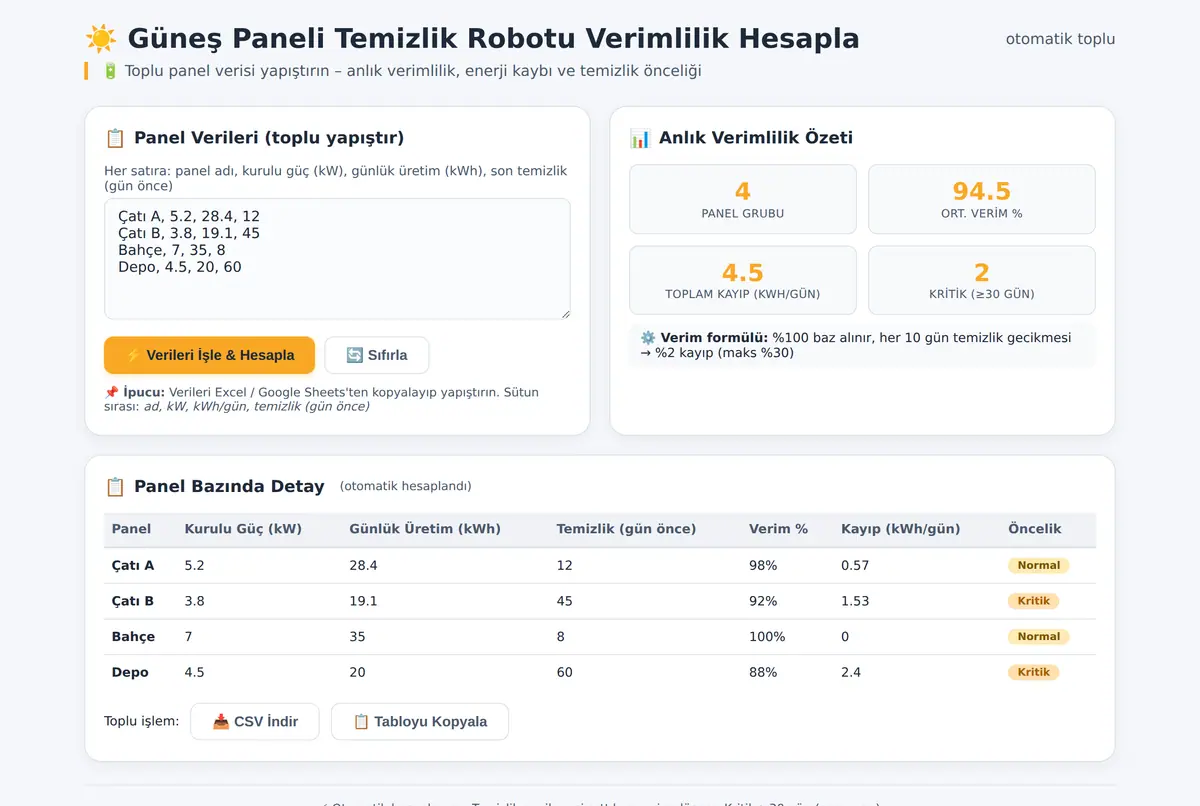Click the Toplu işlem: label
This screenshot has width=1200, height=806.
(x=141, y=721)
